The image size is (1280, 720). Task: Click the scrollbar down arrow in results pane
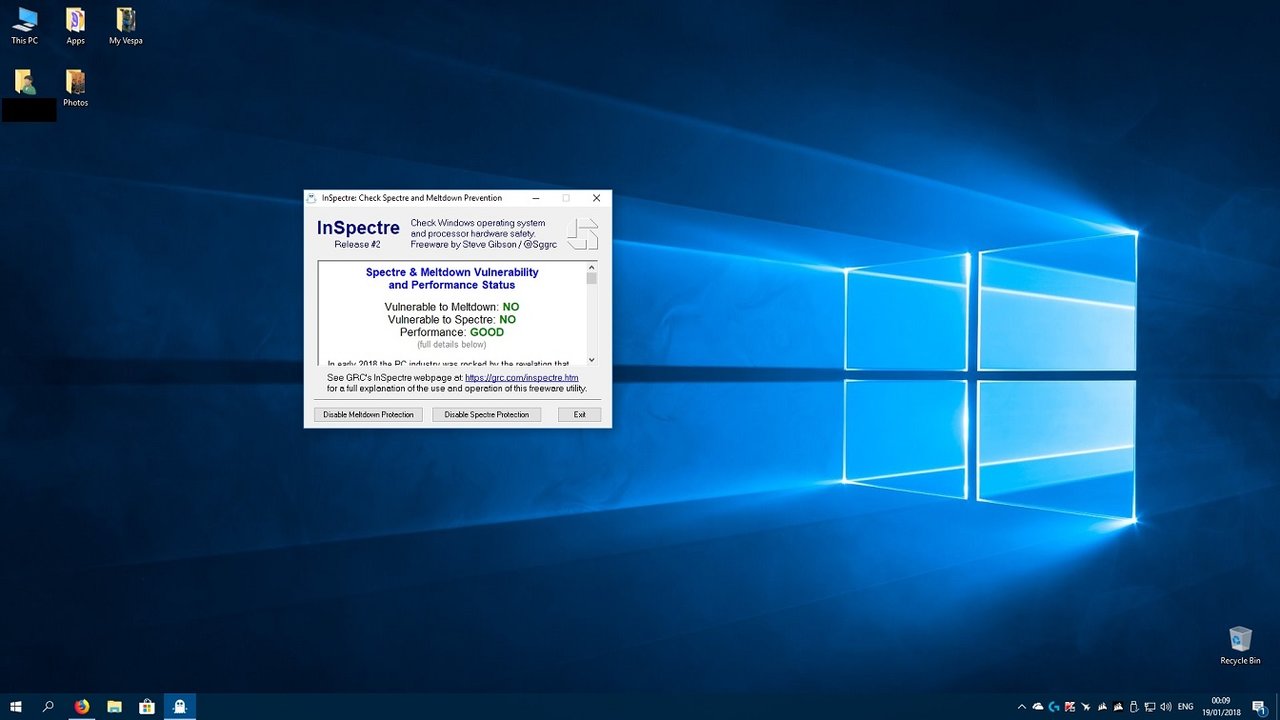[x=591, y=360]
